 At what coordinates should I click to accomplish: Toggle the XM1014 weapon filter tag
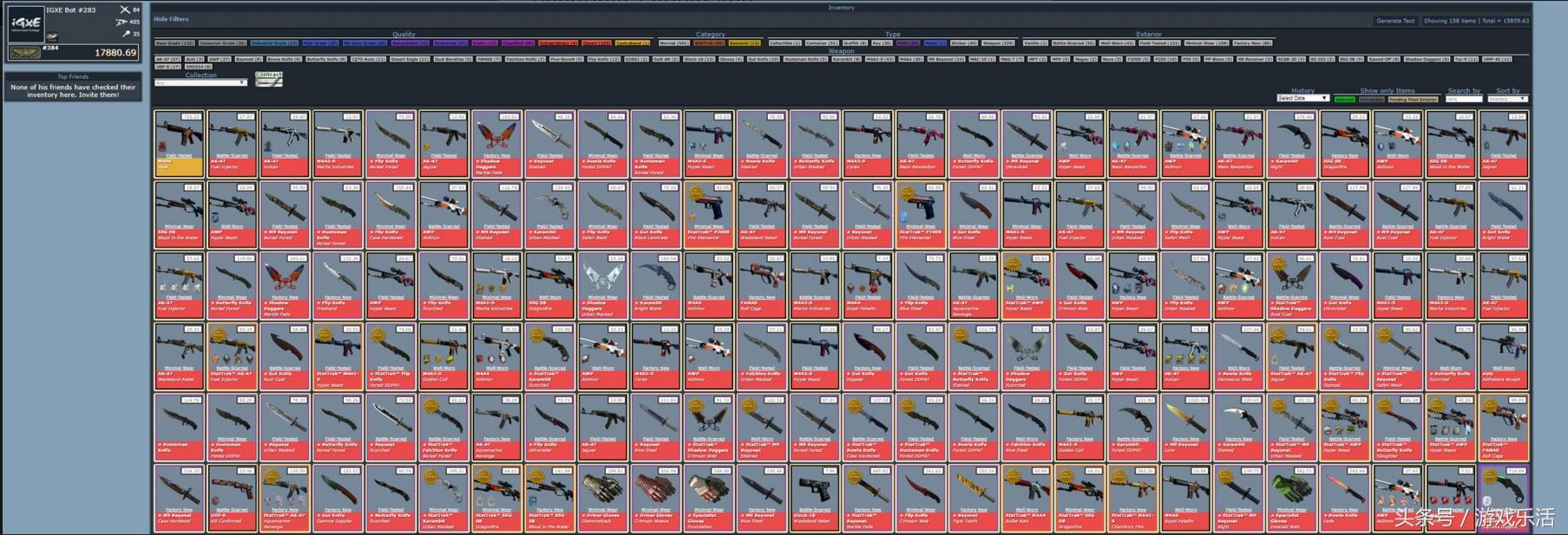198,67
